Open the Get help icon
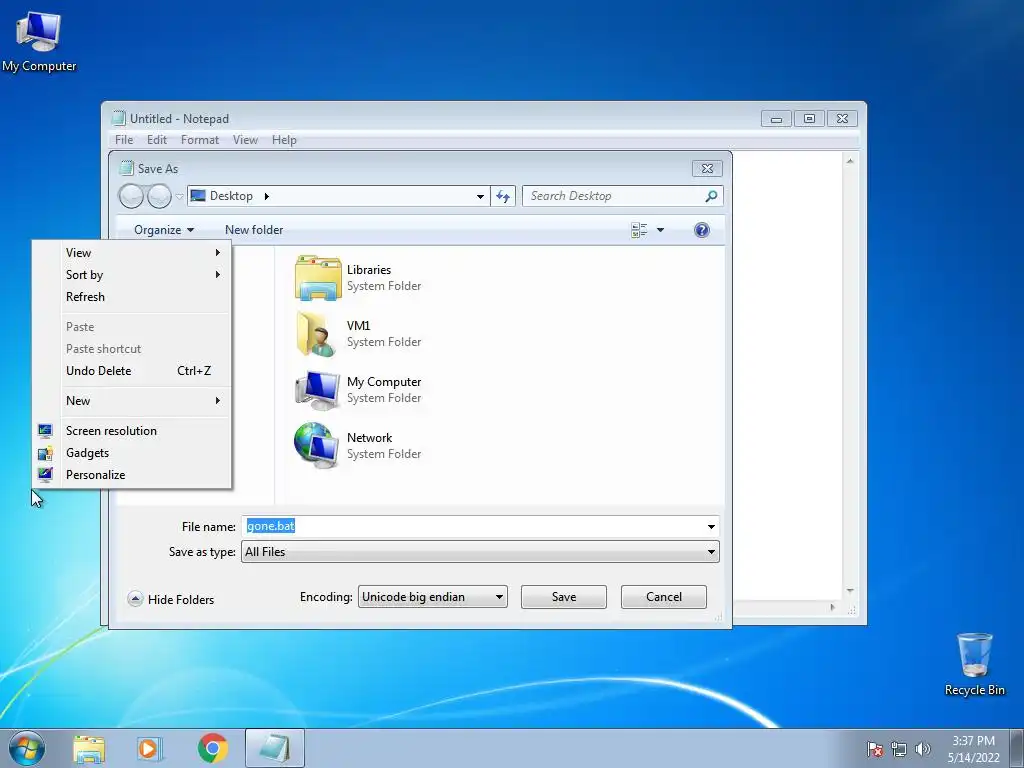 [701, 230]
